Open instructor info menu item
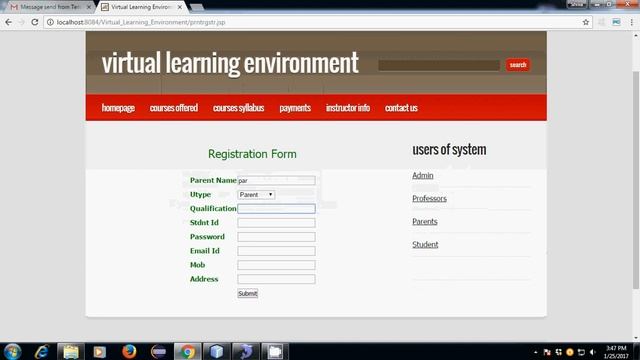The height and width of the screenshot is (360, 640). [348, 108]
